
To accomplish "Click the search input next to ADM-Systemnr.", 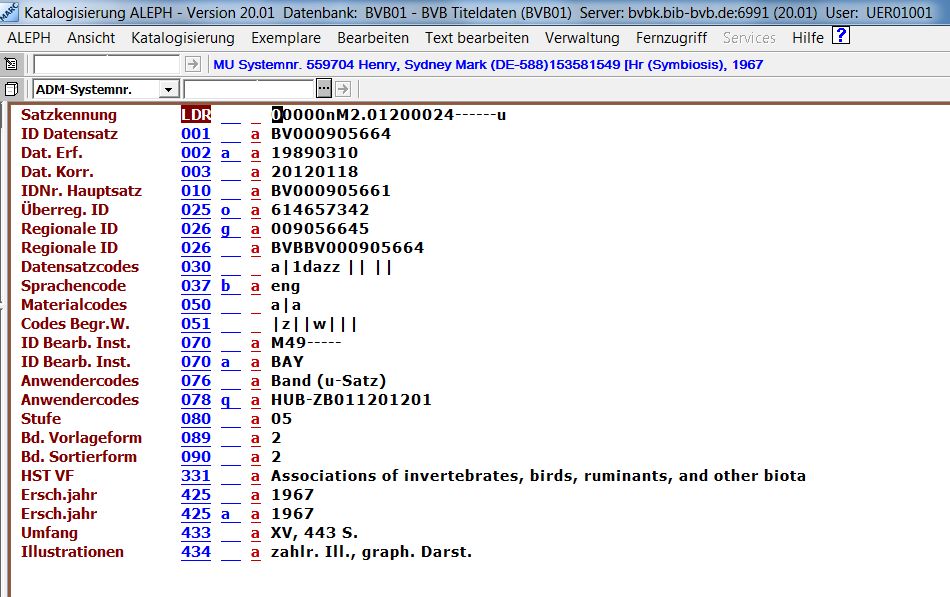I will 248,89.
